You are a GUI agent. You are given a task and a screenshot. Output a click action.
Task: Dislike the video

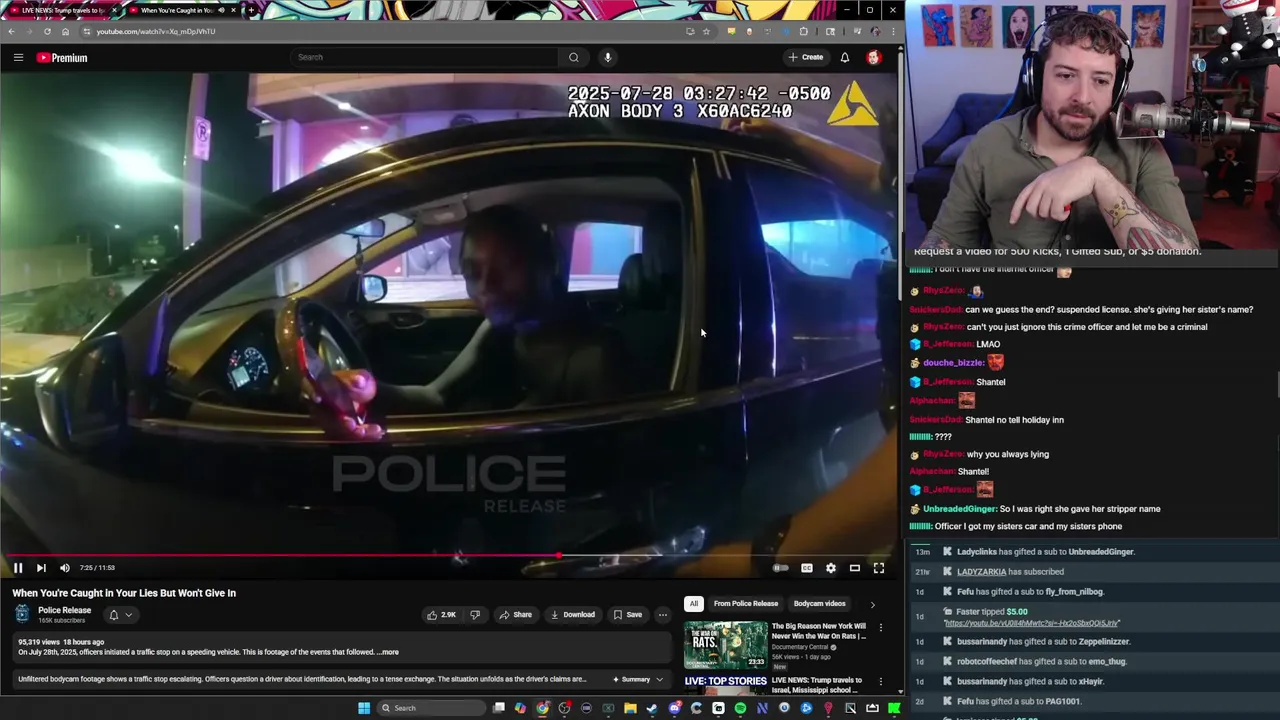click(x=475, y=615)
